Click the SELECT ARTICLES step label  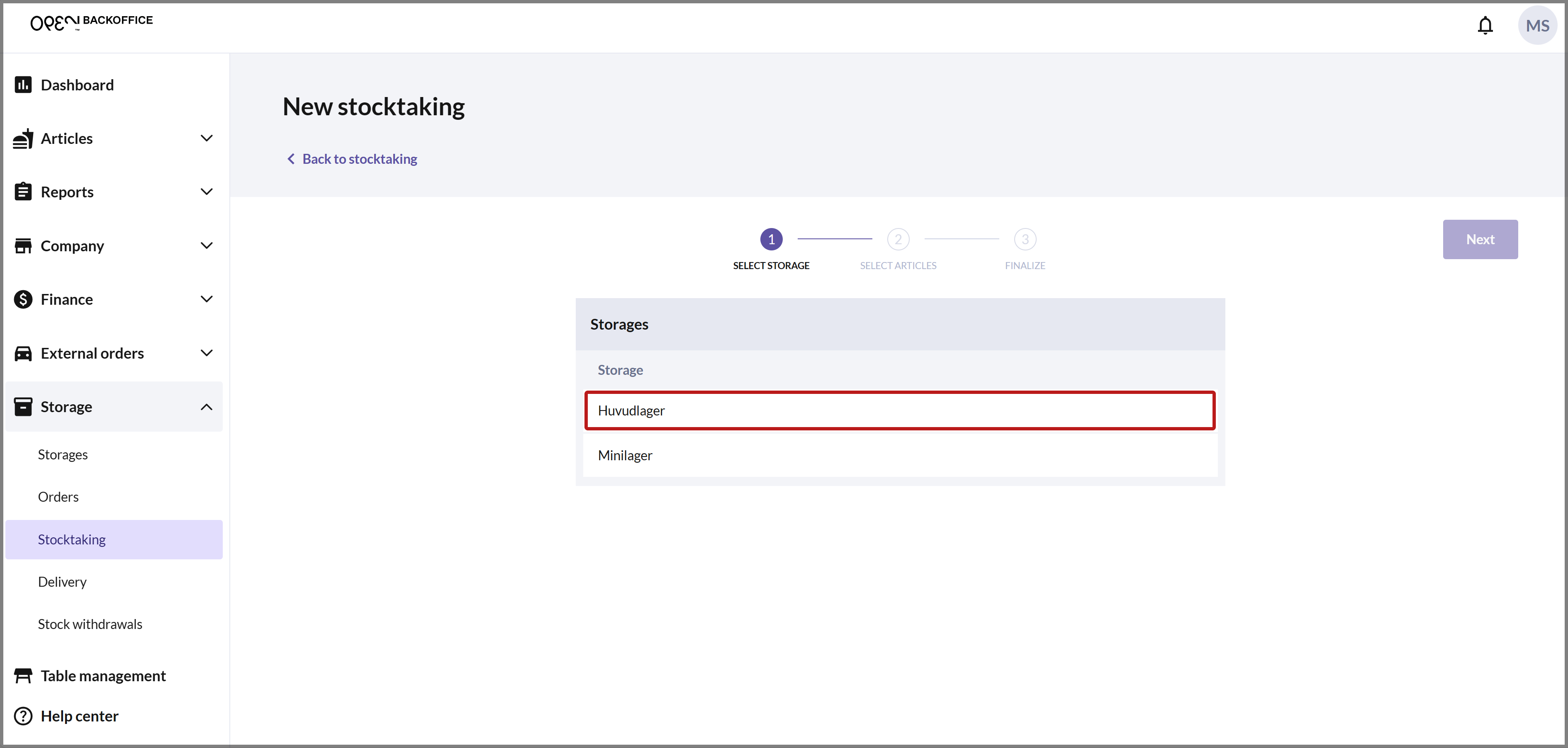tap(898, 265)
